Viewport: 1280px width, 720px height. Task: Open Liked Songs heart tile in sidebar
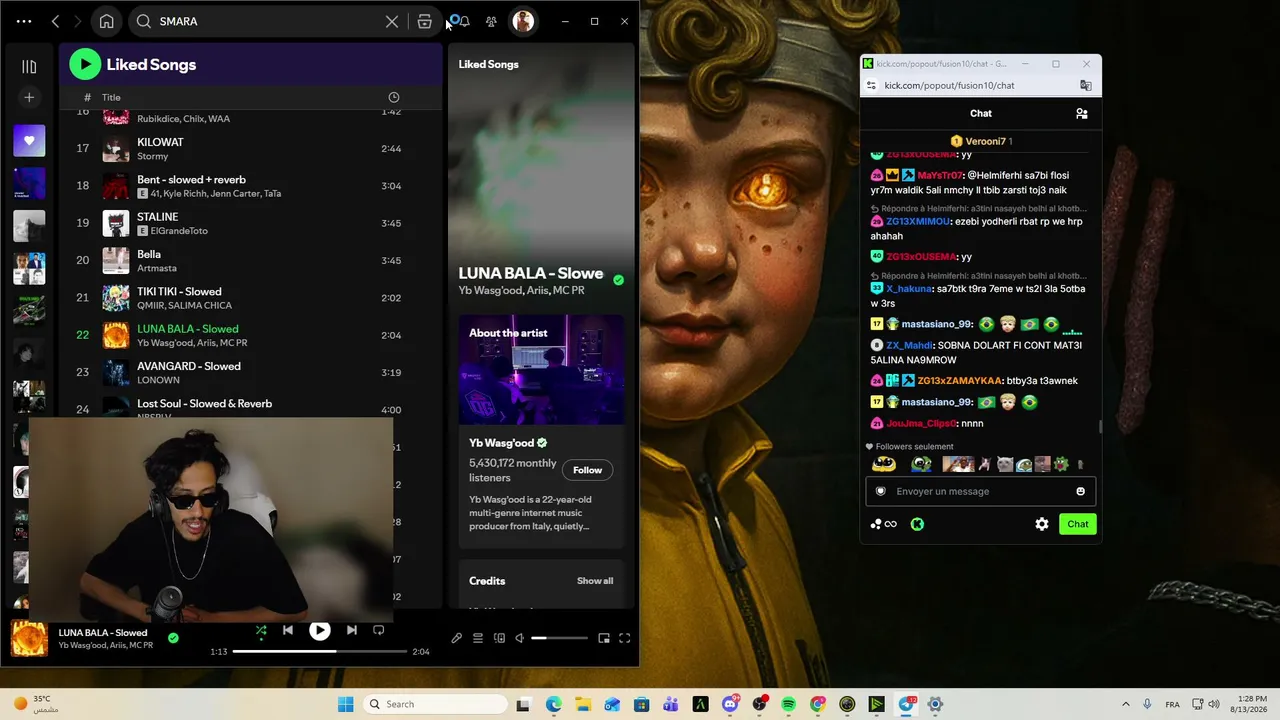point(29,141)
